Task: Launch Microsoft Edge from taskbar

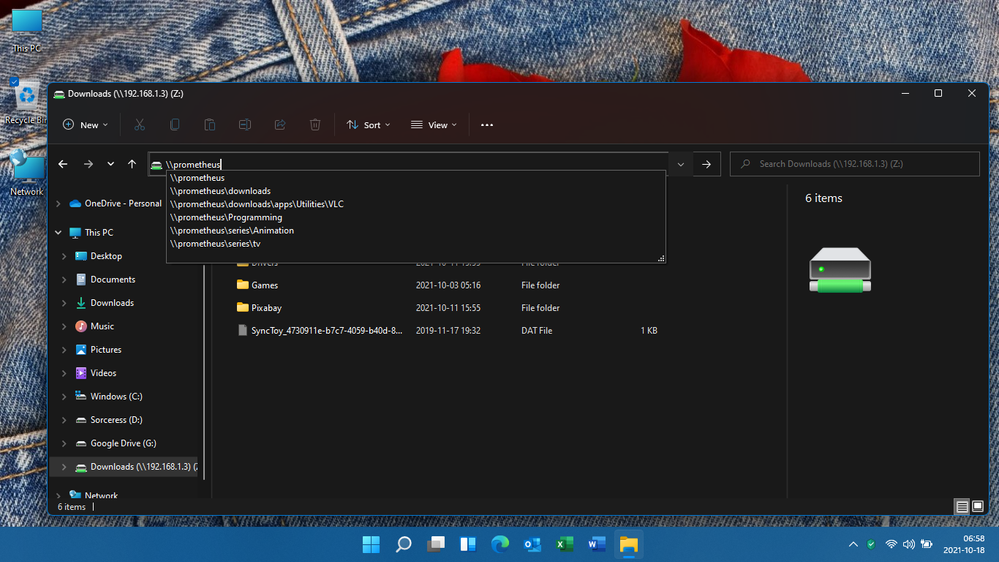Action: (500, 544)
